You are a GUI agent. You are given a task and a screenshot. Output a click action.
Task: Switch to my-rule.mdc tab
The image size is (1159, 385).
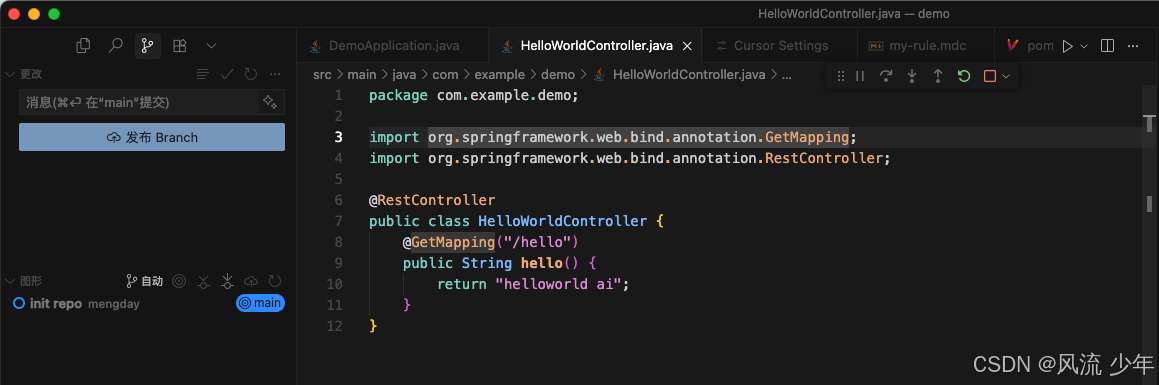925,46
